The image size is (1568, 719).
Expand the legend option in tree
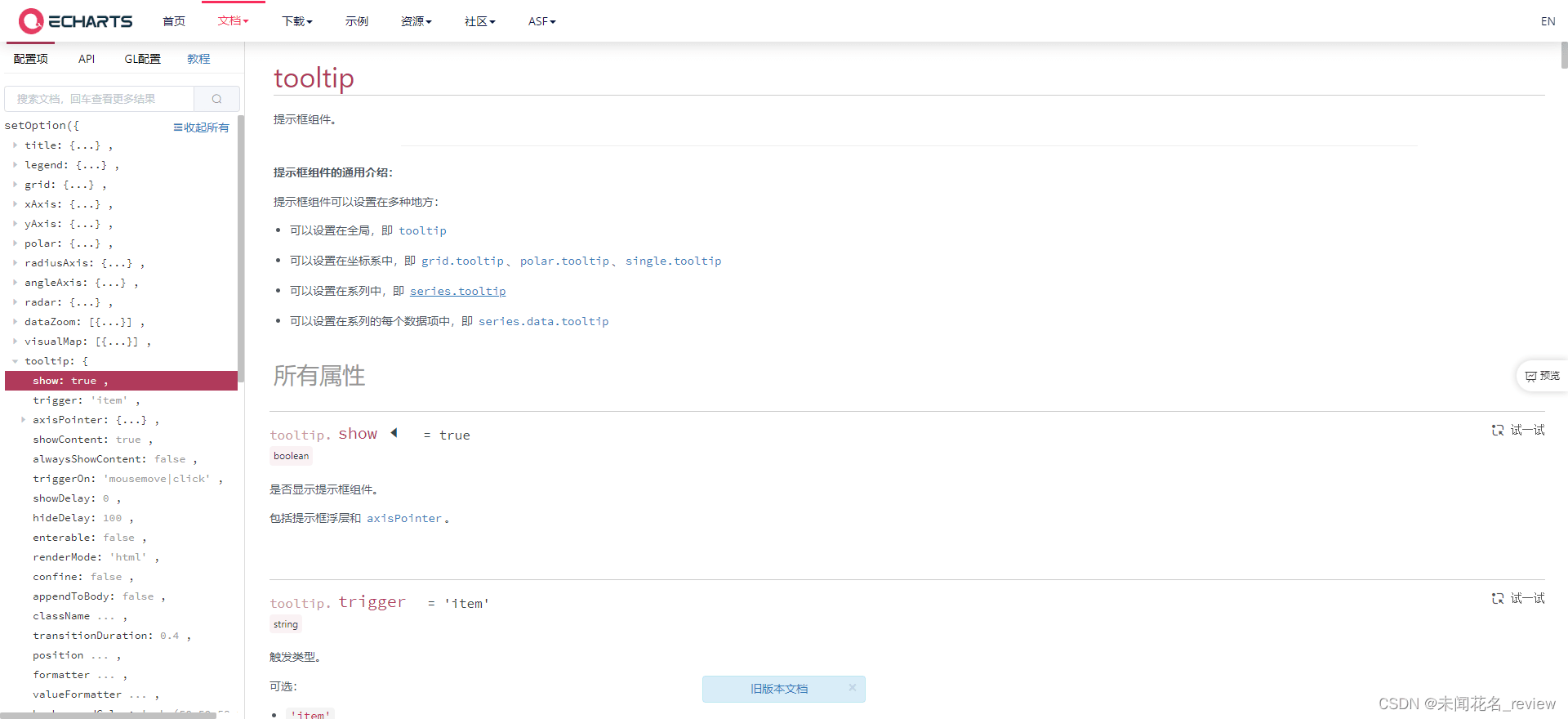tap(16, 165)
